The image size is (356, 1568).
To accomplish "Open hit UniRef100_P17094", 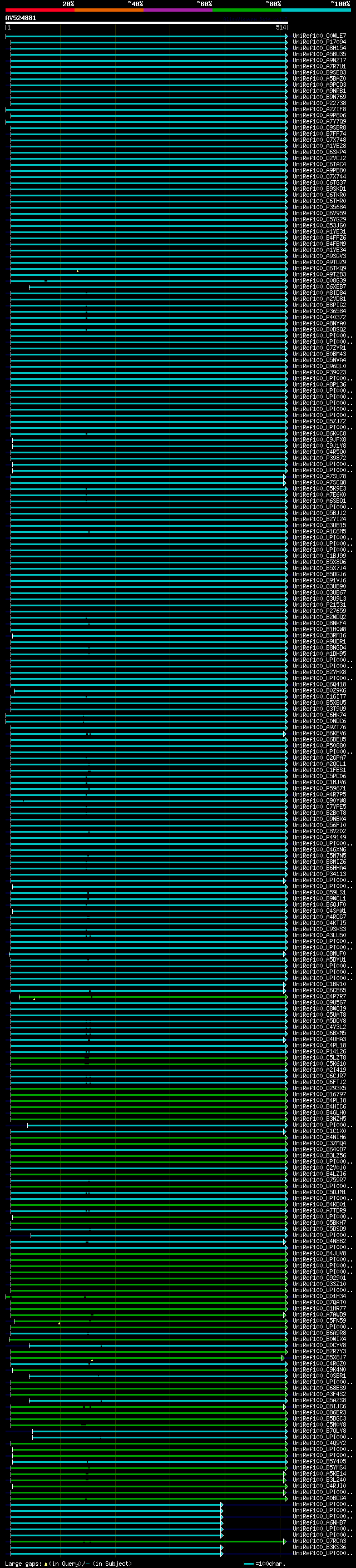I will [x=319, y=42].
